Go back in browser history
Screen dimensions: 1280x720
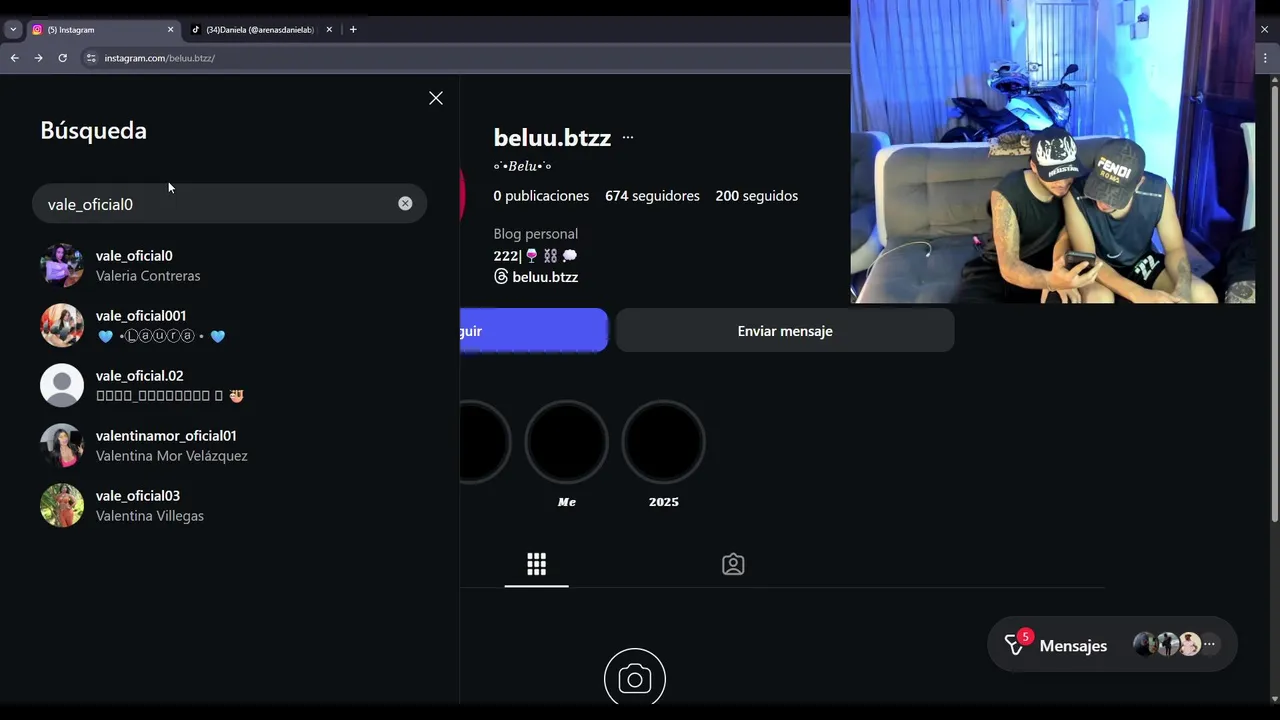click(15, 58)
